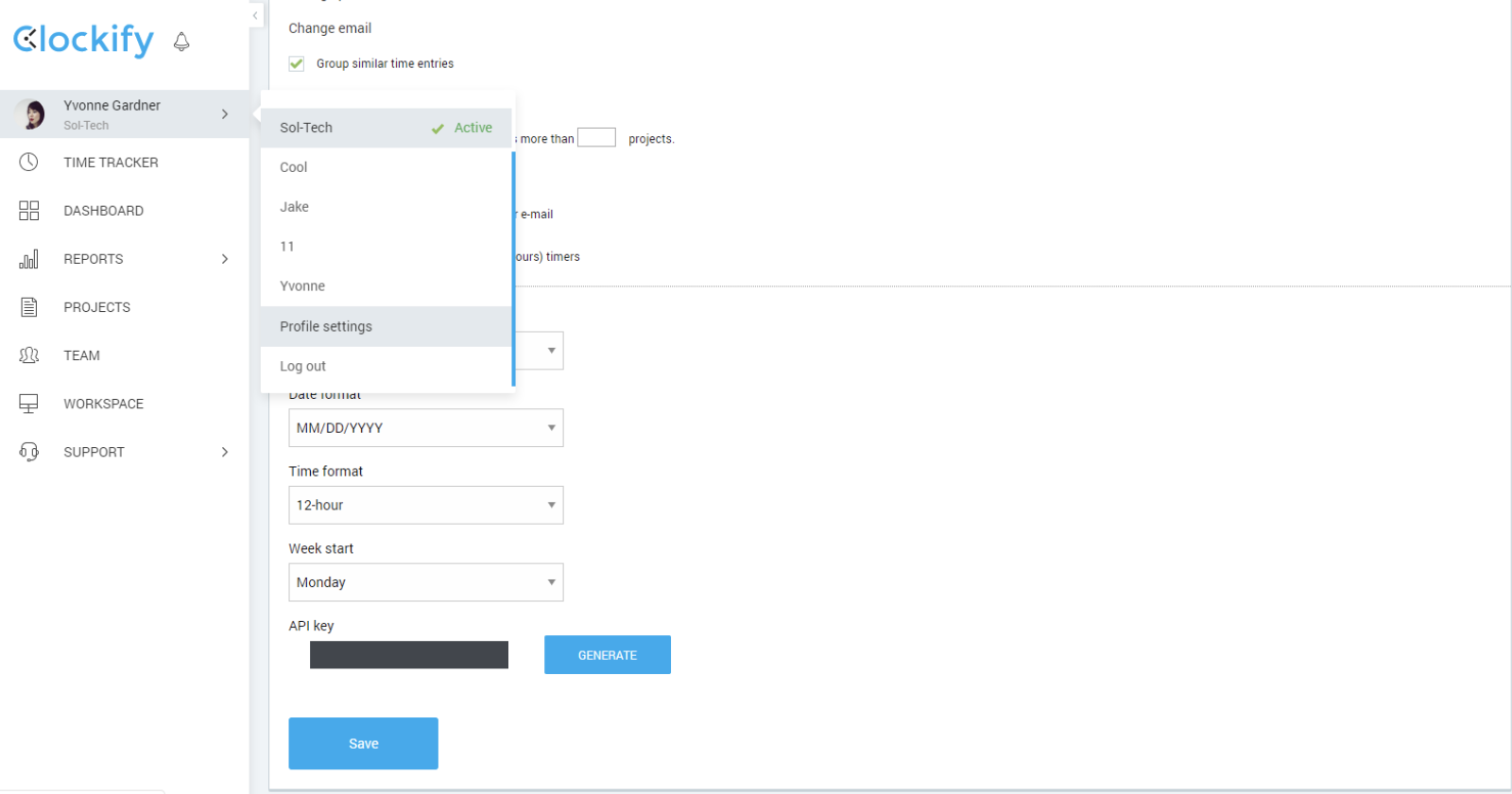Click the Reports bar chart icon

(29, 259)
